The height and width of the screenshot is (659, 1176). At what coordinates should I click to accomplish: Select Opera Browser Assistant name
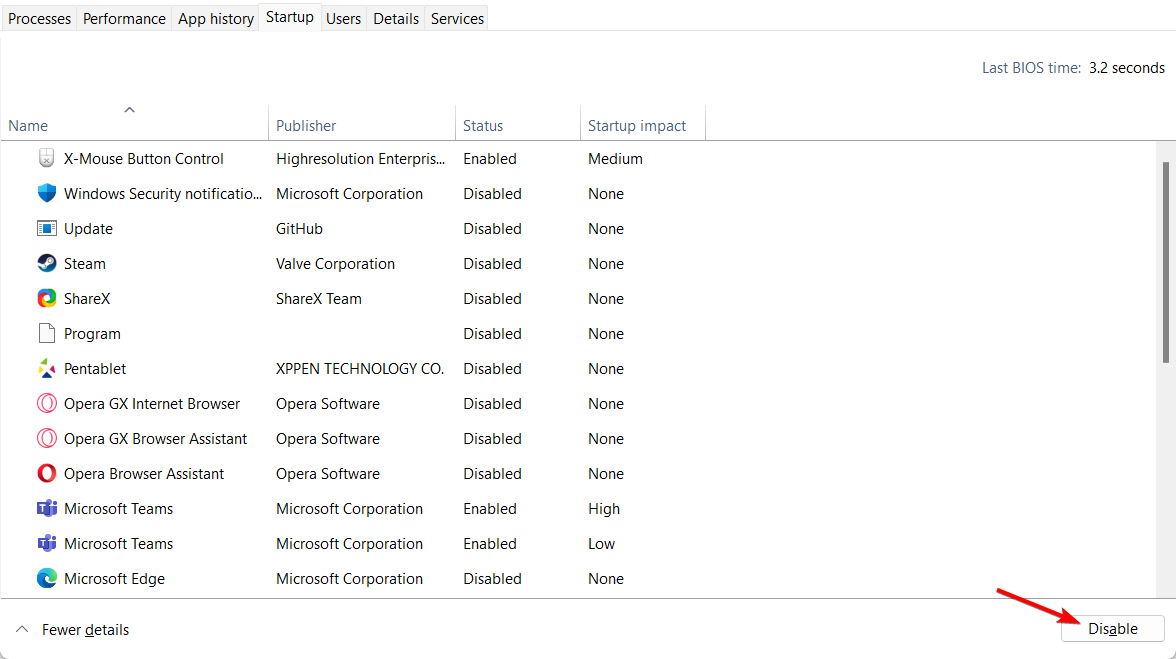[x=144, y=474]
